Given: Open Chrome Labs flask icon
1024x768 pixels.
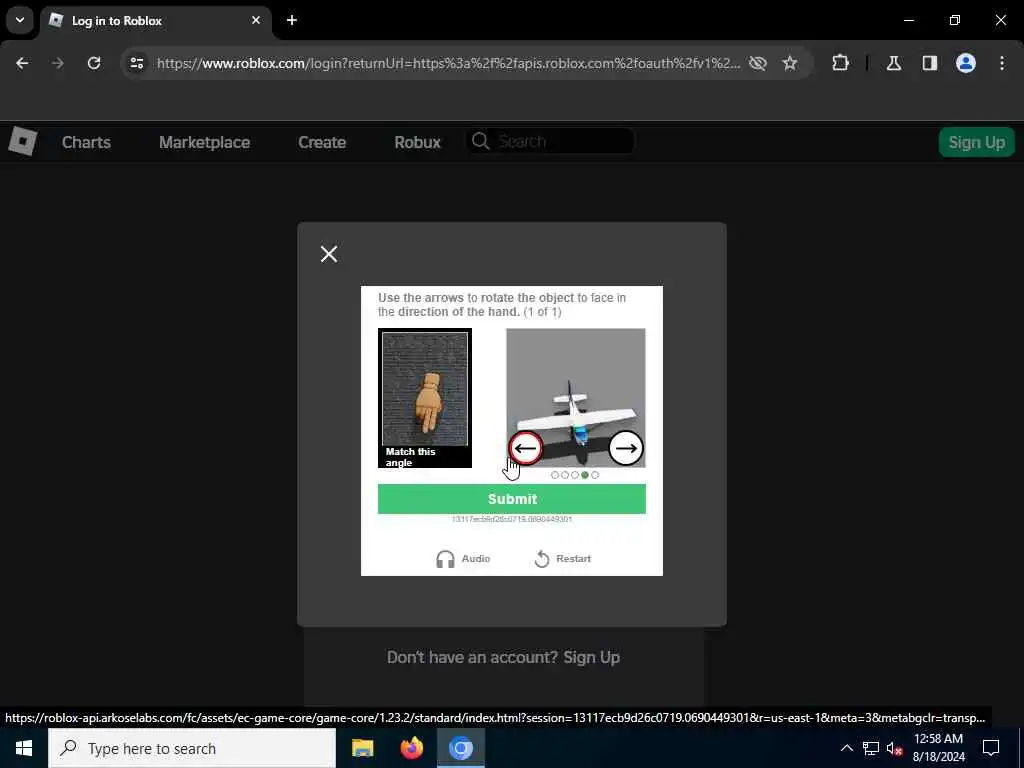Looking at the screenshot, I should (x=894, y=63).
